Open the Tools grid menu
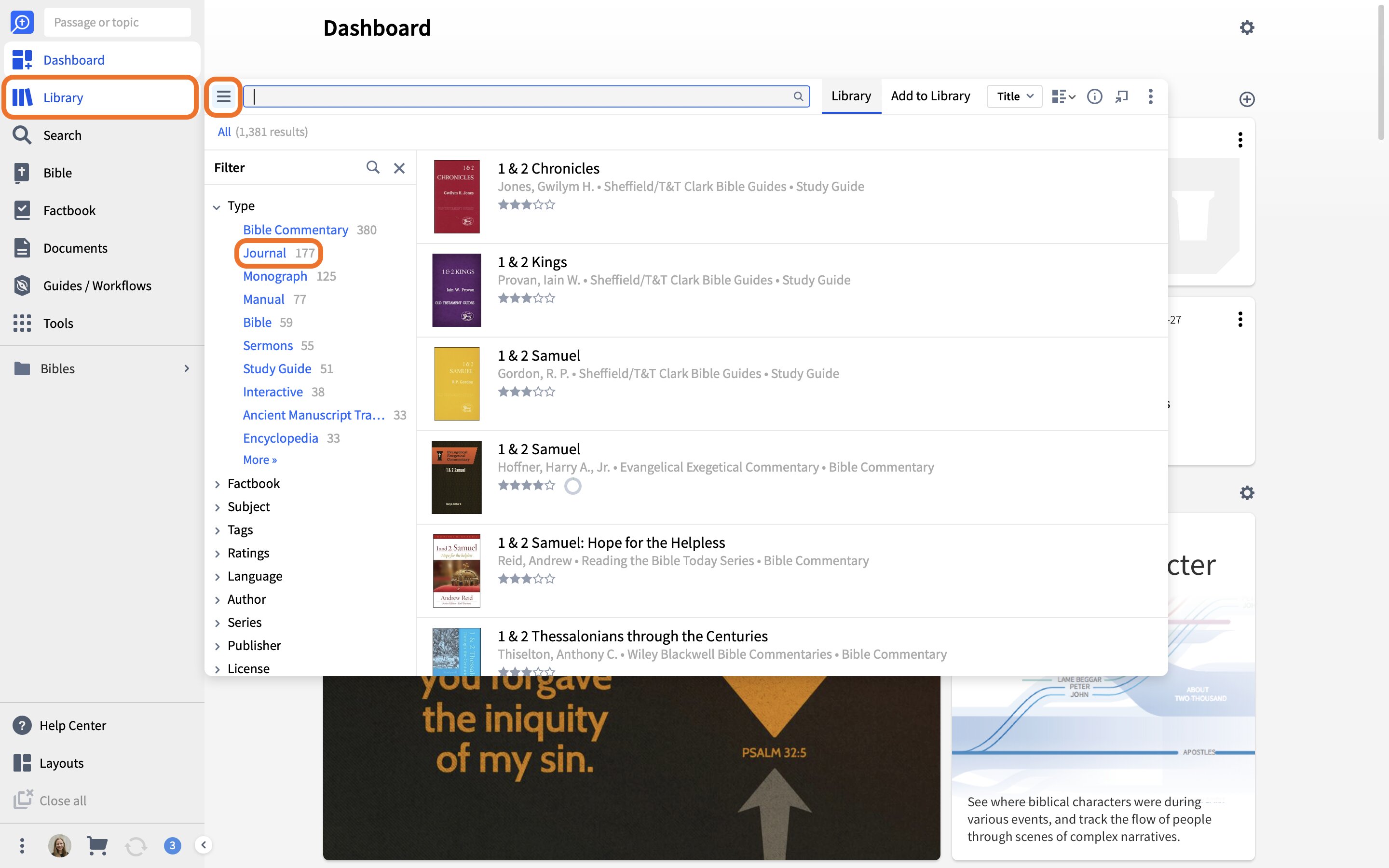Image resolution: width=1389 pixels, height=868 pixels. tap(102, 323)
